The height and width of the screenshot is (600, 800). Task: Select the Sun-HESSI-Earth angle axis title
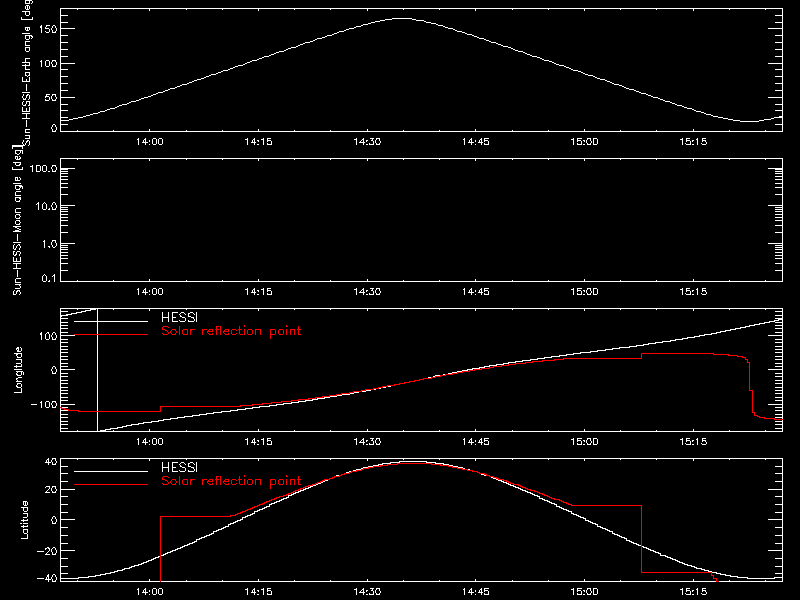coord(26,72)
